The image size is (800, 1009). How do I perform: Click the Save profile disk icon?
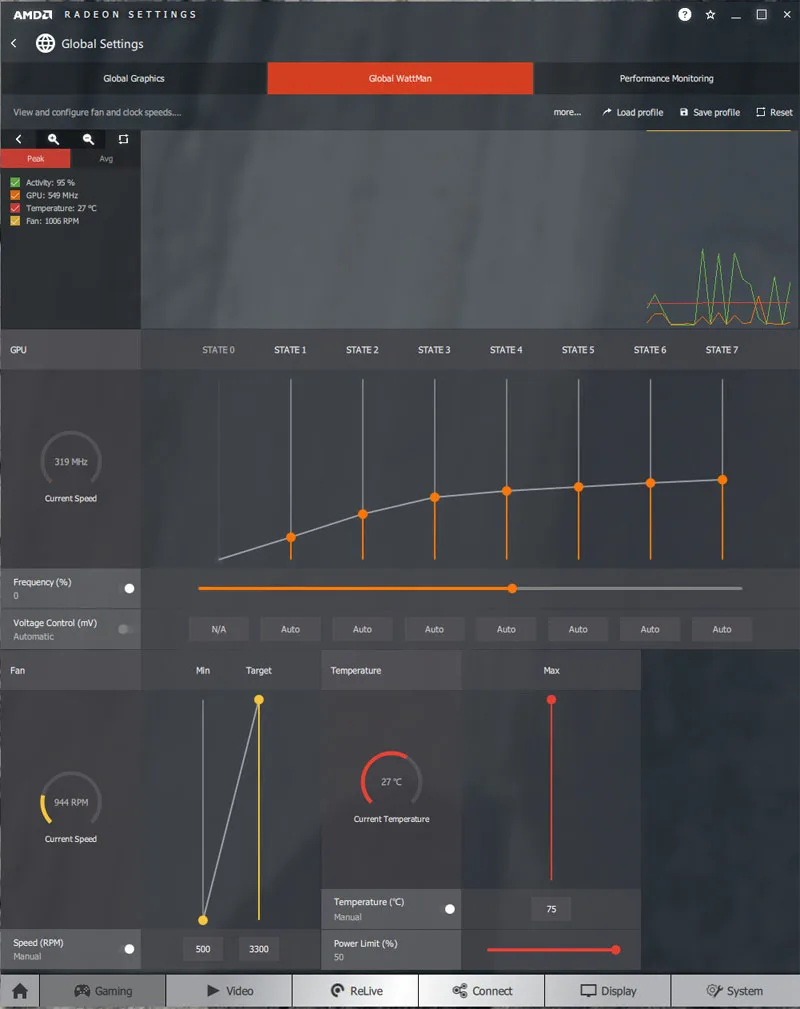684,112
